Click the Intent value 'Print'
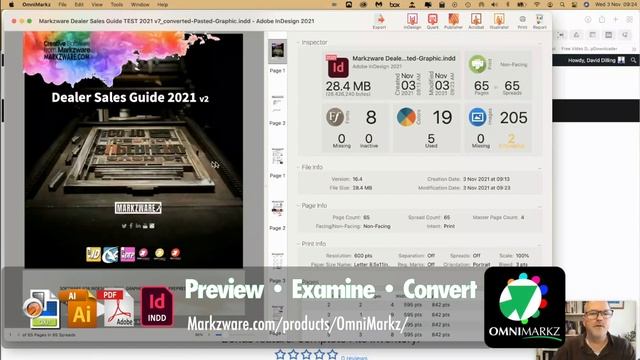This screenshot has width=640, height=360. point(449,226)
